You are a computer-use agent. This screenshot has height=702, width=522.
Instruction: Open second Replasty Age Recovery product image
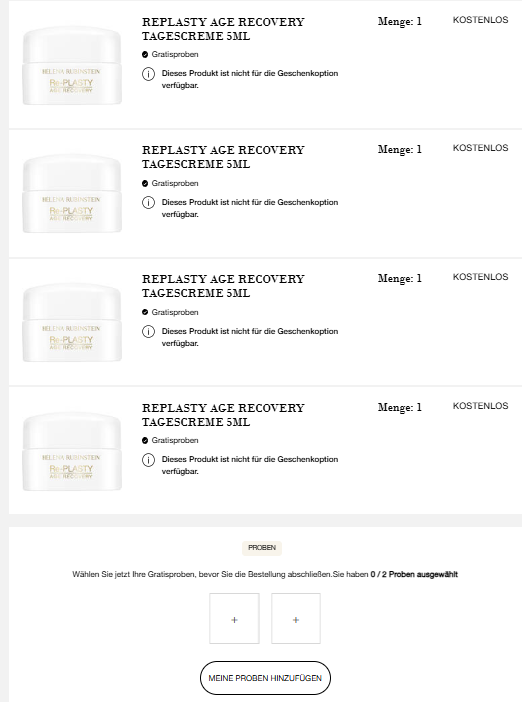tap(72, 193)
